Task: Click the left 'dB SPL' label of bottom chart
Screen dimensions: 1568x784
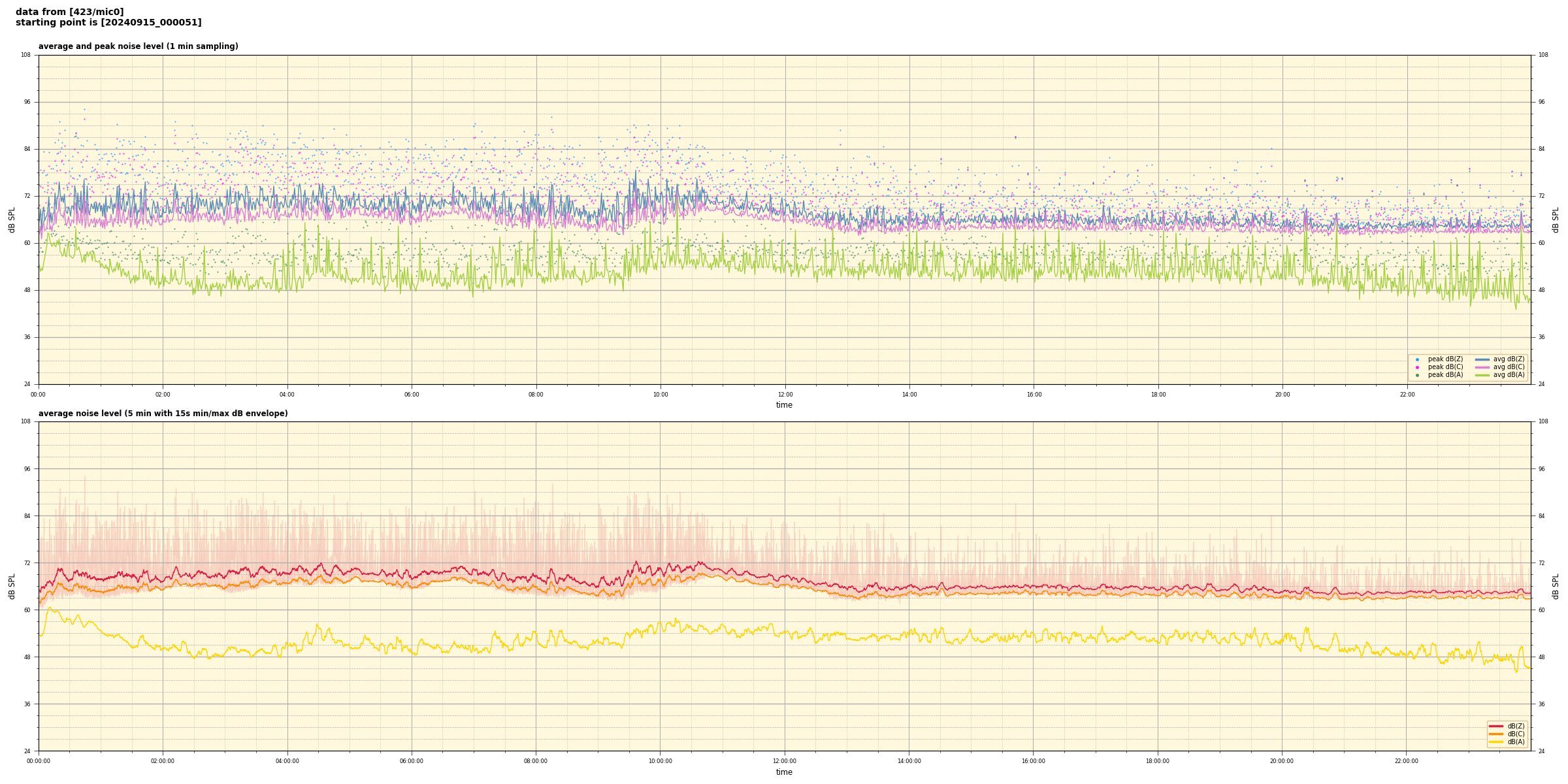Action: click(x=12, y=586)
